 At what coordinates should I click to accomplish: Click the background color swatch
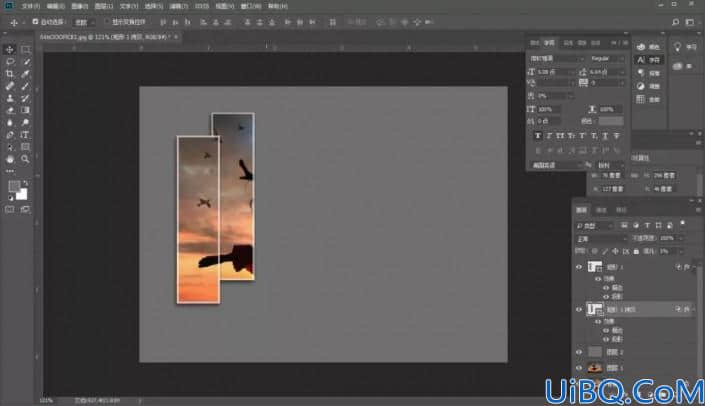[22, 194]
